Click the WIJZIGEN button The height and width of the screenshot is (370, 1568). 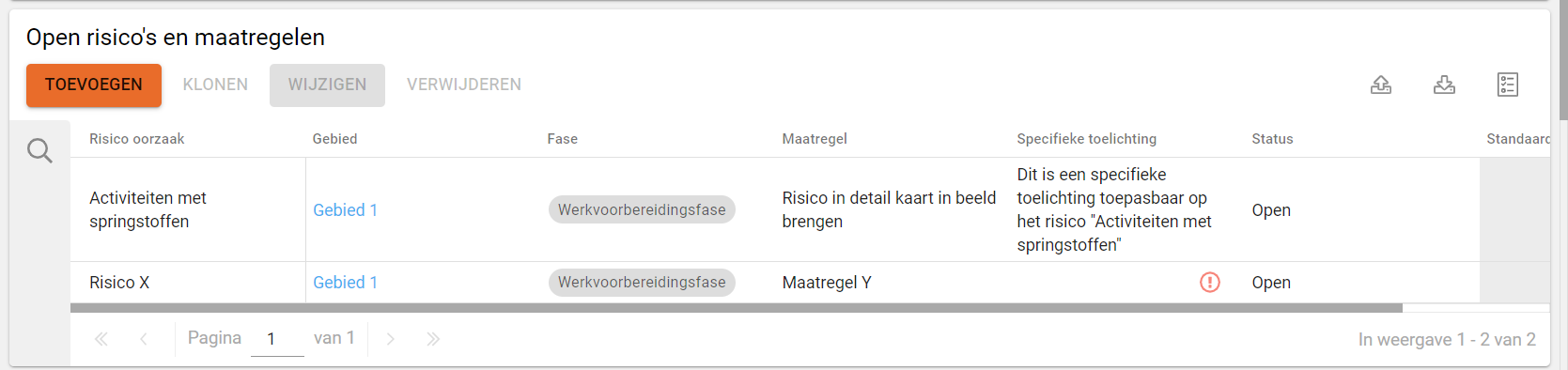(327, 85)
